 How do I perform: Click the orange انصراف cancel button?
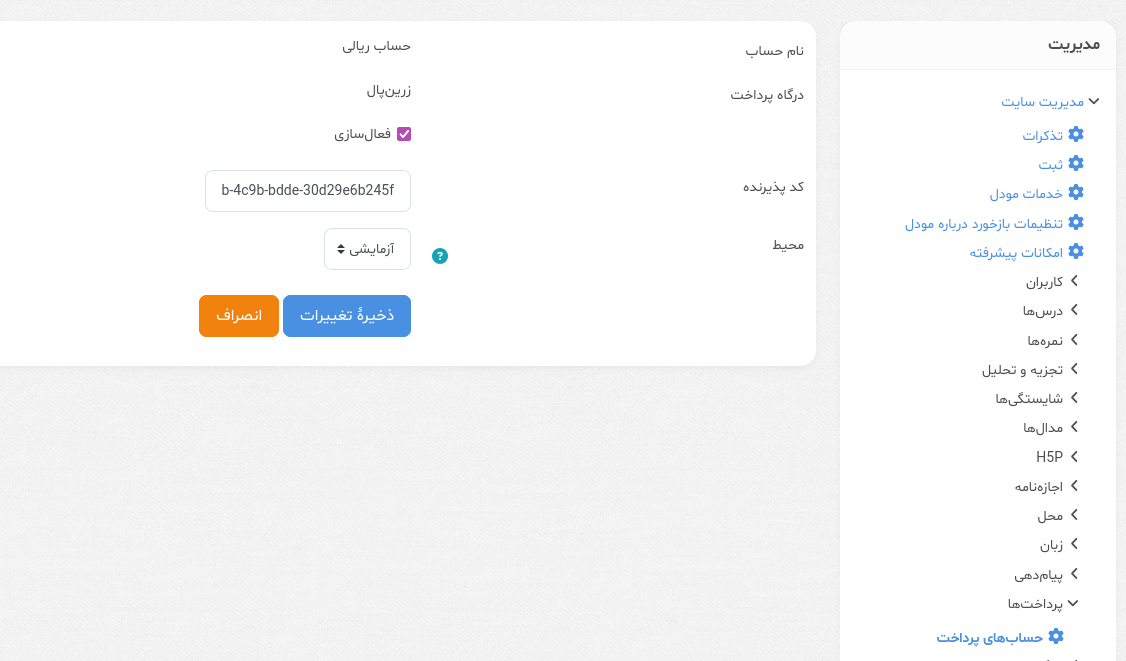[239, 316]
